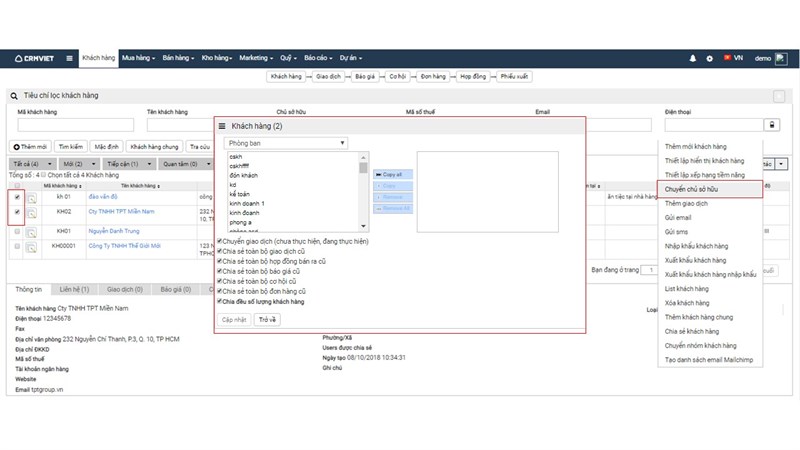Open the Khách hàng nav tab
Image resolution: width=800 pixels, height=450 pixels.
coord(98,58)
